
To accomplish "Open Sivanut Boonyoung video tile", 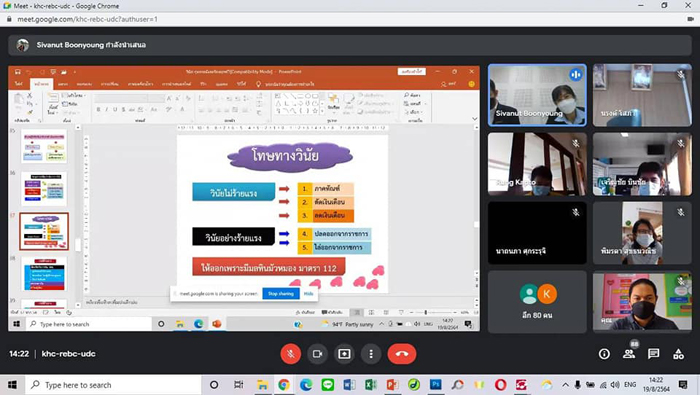I will tap(537, 95).
